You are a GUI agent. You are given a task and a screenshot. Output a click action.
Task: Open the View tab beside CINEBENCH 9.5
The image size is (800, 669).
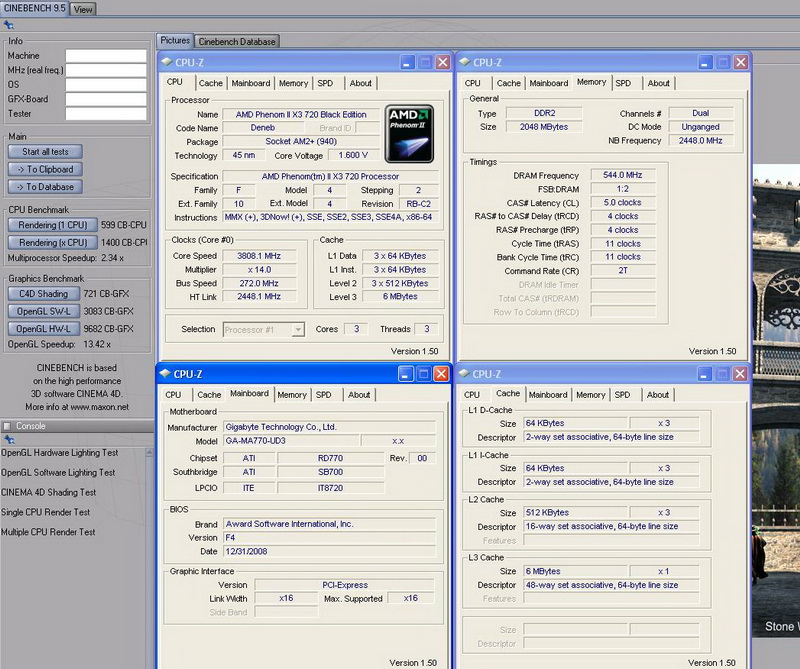coord(83,9)
